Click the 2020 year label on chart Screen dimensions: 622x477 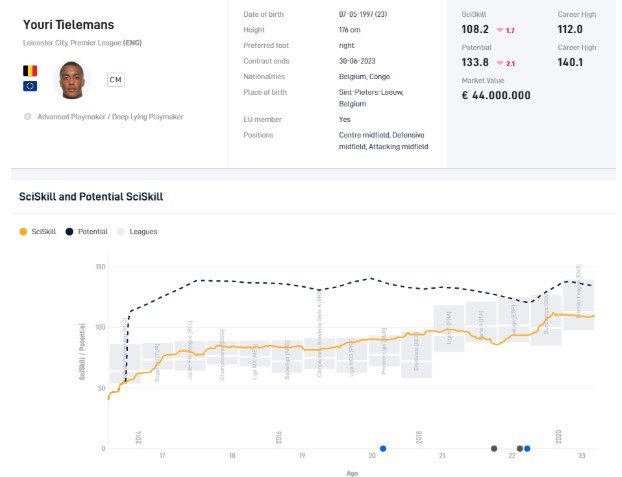point(558,437)
